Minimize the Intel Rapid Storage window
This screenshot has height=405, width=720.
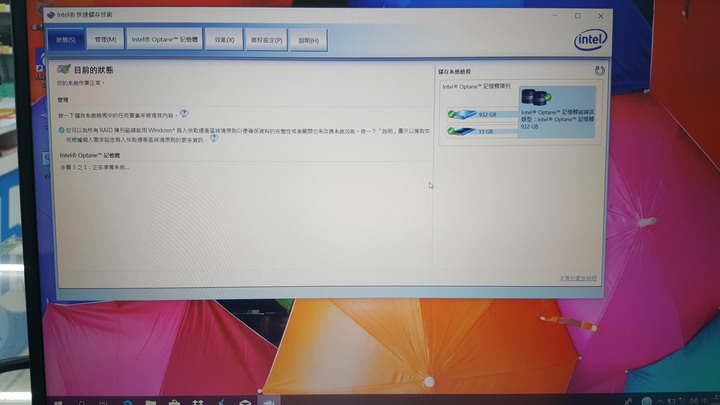(555, 16)
